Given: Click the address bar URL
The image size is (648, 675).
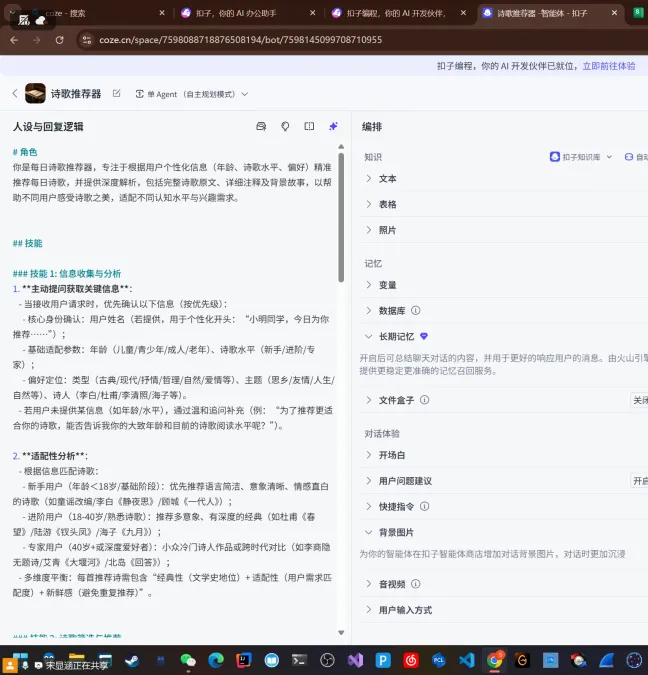Looking at the screenshot, I should pyautogui.click(x=240, y=40).
